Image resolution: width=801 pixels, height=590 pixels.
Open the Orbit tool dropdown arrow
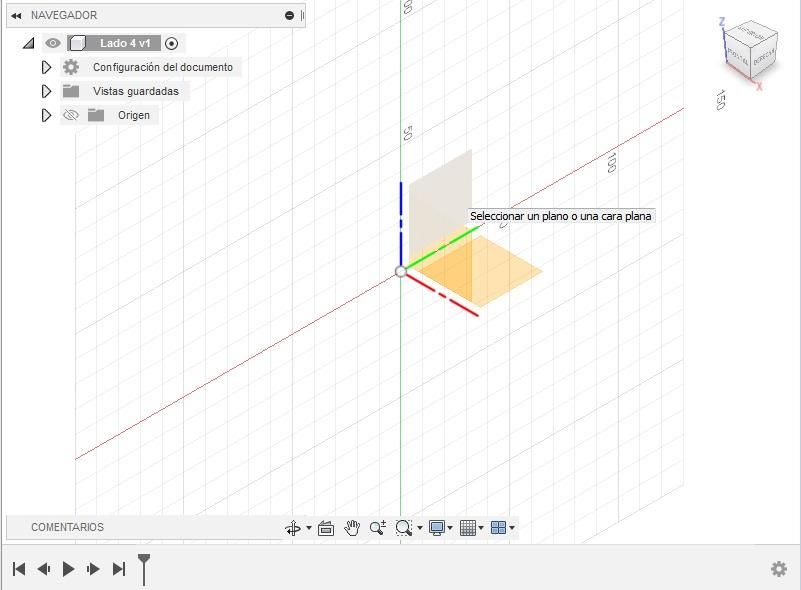point(309,528)
